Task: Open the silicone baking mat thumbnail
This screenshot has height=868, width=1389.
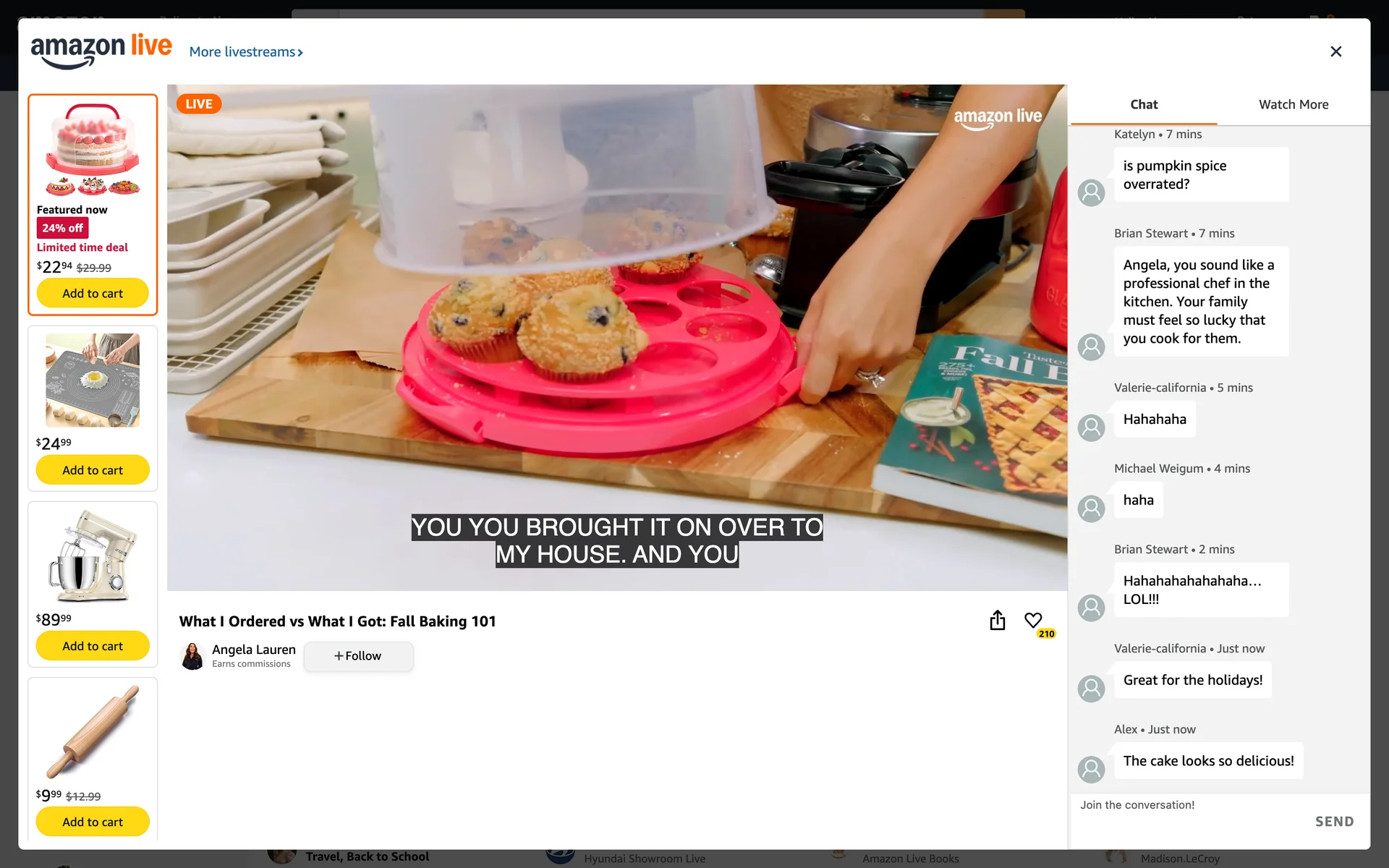Action: [93, 380]
